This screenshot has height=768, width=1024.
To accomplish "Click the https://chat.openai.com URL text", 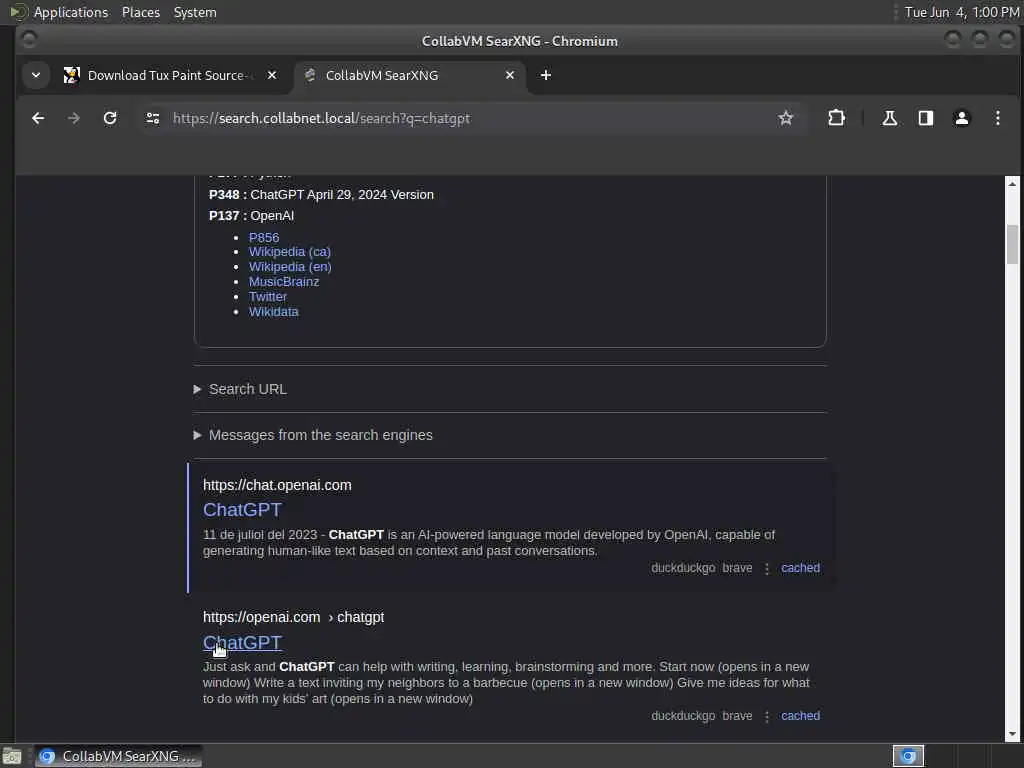I will click(x=277, y=485).
